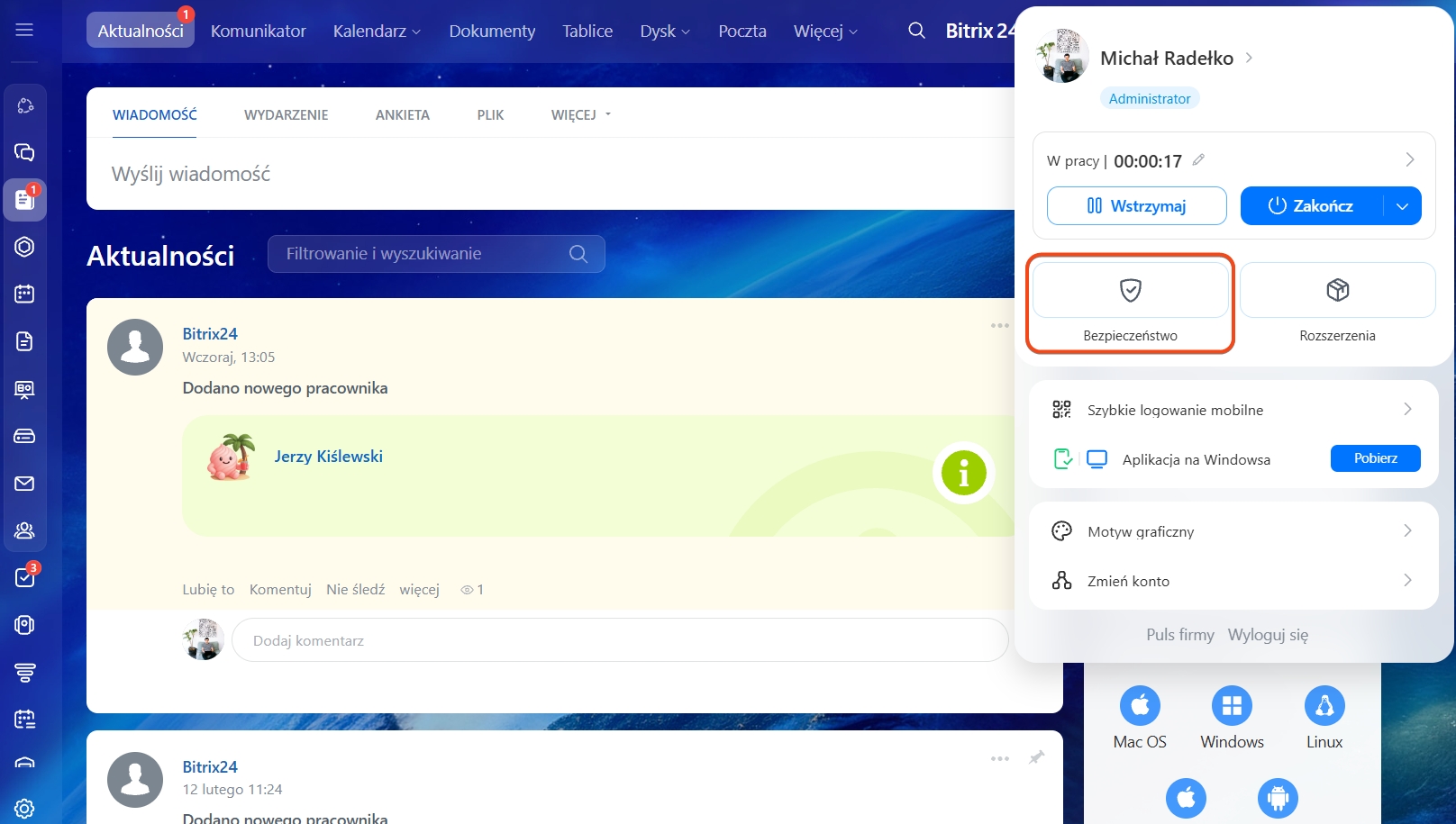Screen dimensions: 1456x824
Task: Pause the workday with Wstrzymaj
Action: [x=1136, y=205]
